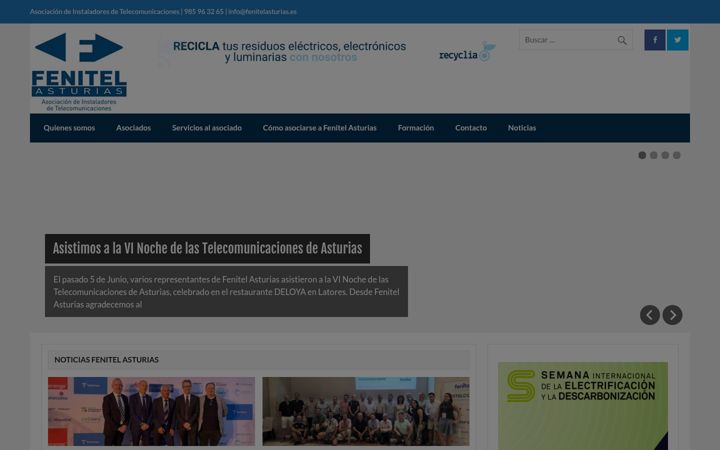Open Quienes somos menu item

point(69,128)
